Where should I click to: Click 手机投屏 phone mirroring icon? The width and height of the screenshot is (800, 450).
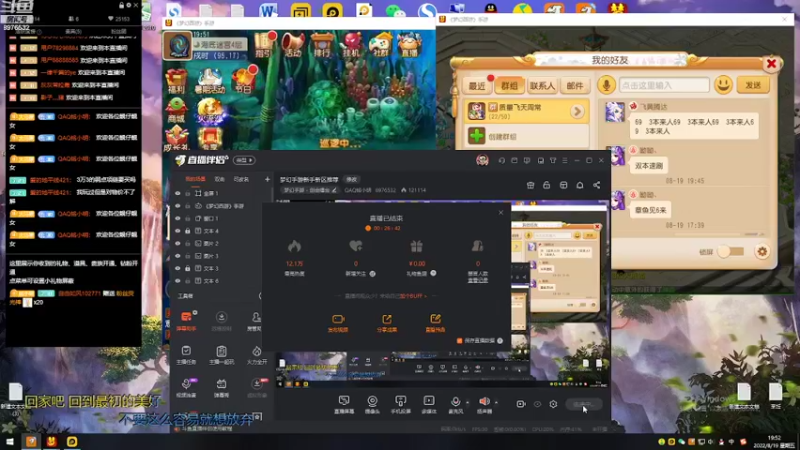click(401, 404)
